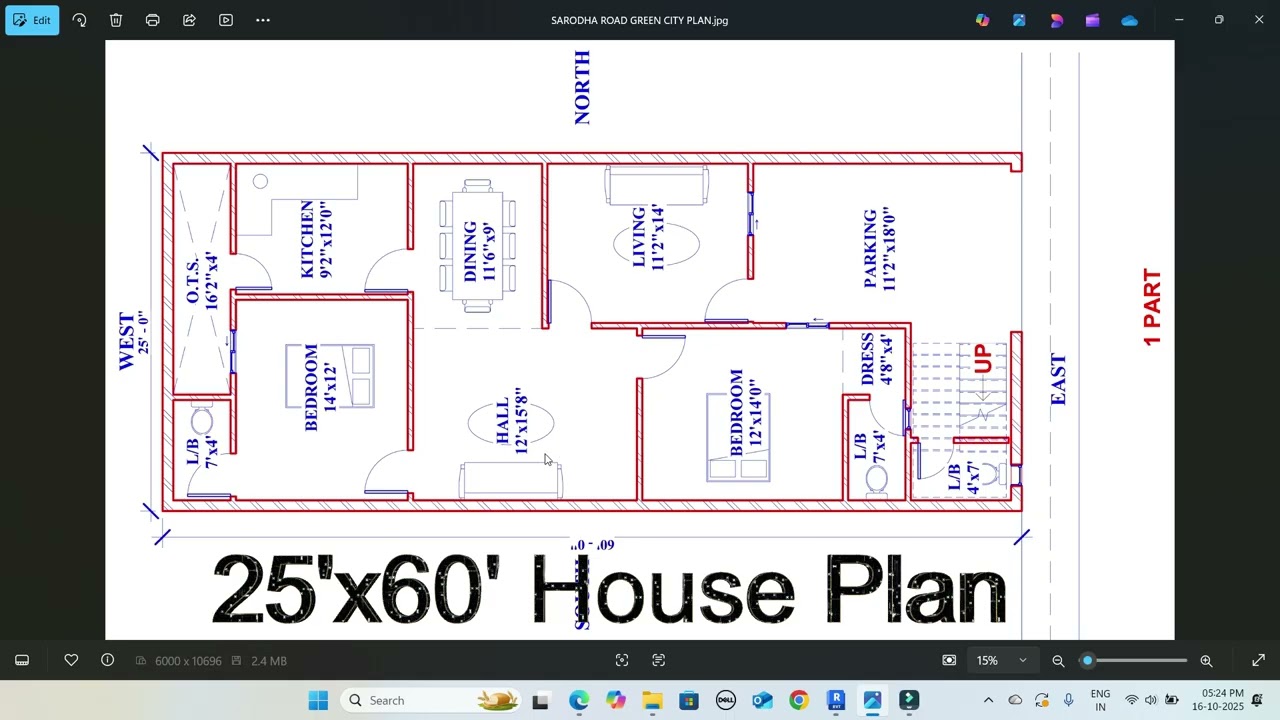This screenshot has width=1280, height=720.
Task: Open the Wi-Fi network tray icon
Action: coord(1132,700)
